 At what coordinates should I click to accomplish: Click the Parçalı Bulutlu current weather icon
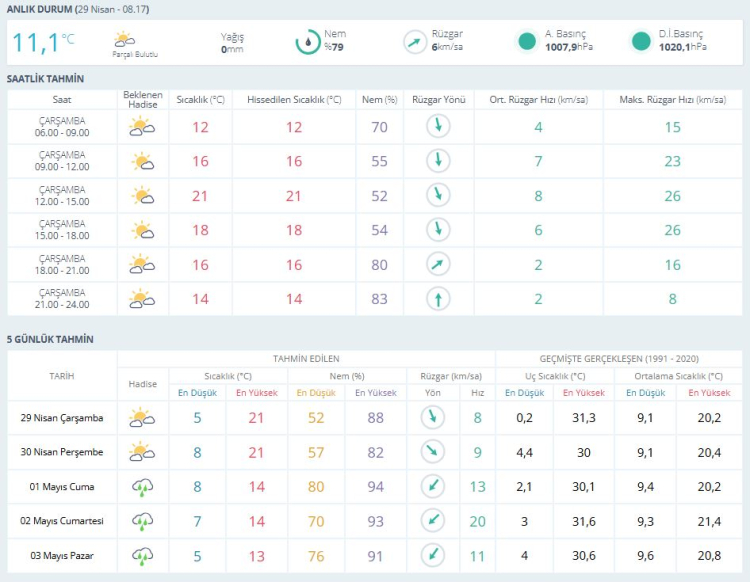tap(125, 40)
